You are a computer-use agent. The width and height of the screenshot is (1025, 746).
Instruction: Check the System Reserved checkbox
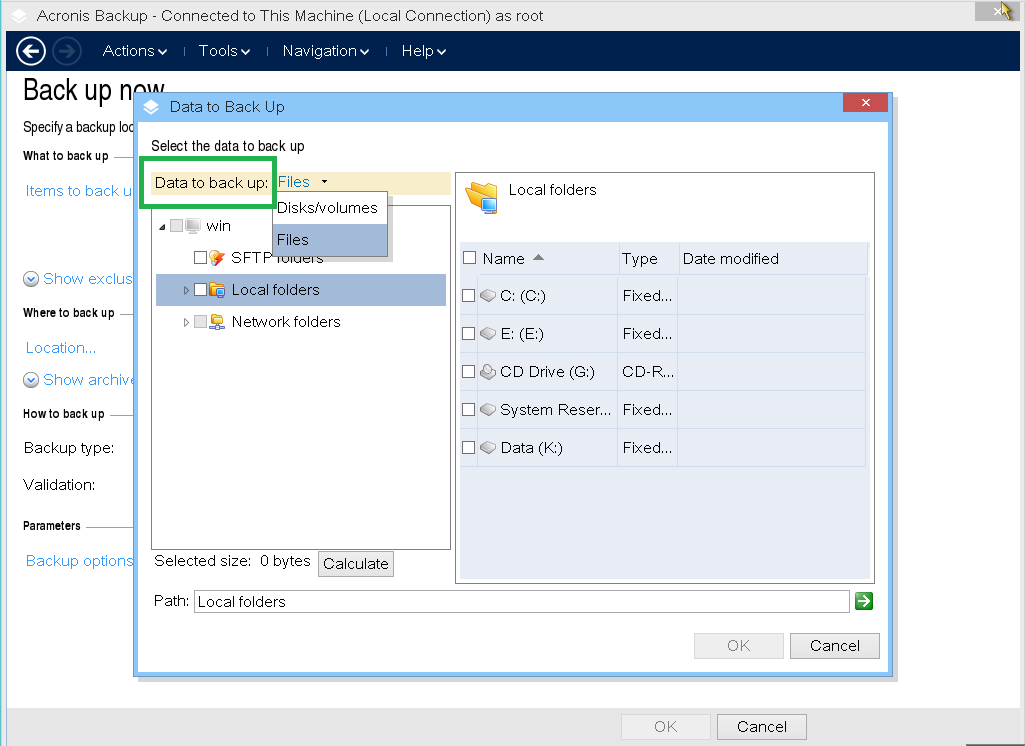click(468, 409)
